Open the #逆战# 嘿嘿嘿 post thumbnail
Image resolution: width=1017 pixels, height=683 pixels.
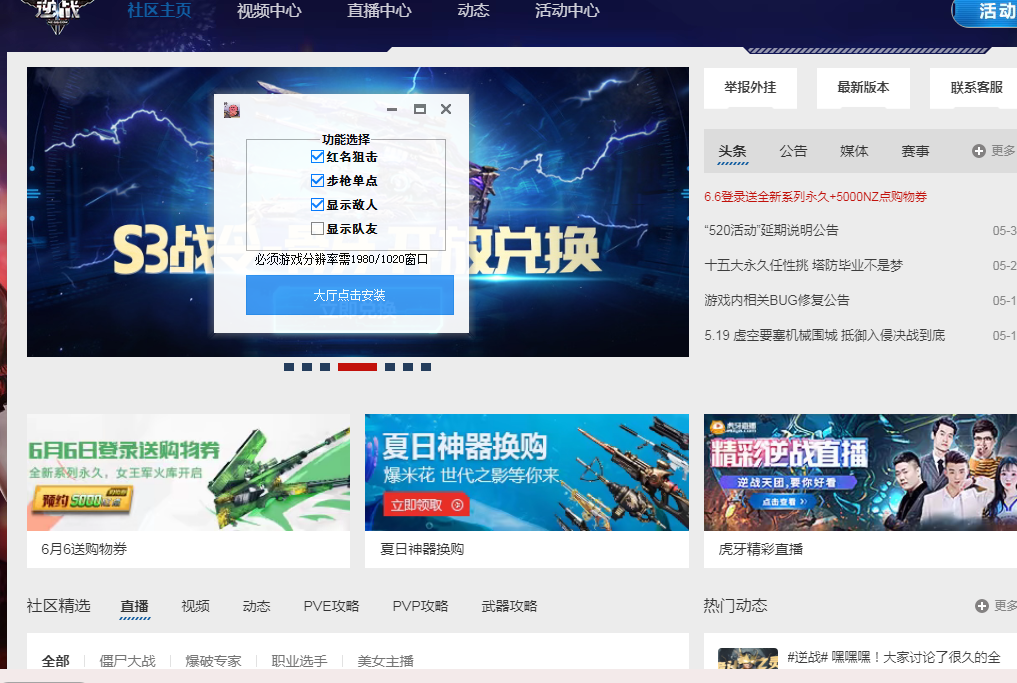pos(748,658)
